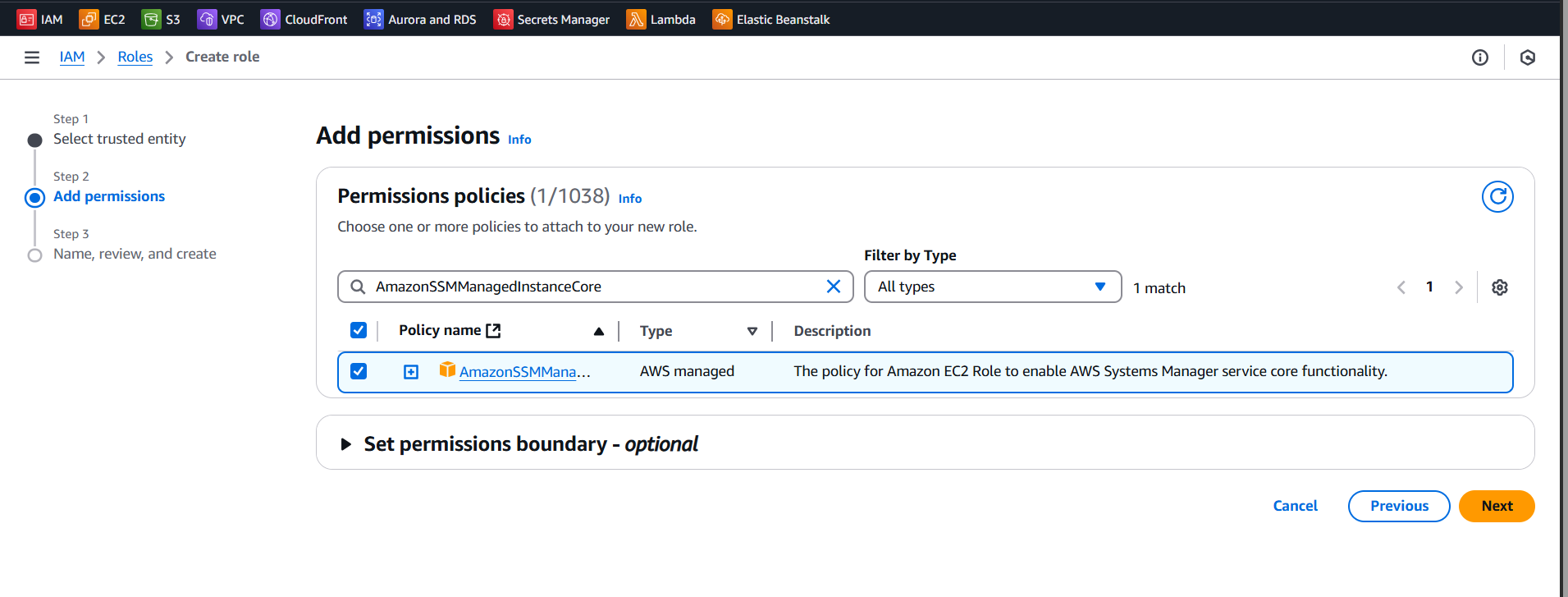Click the Cancel button
Screen dimensions: 1568x597
[1295, 506]
